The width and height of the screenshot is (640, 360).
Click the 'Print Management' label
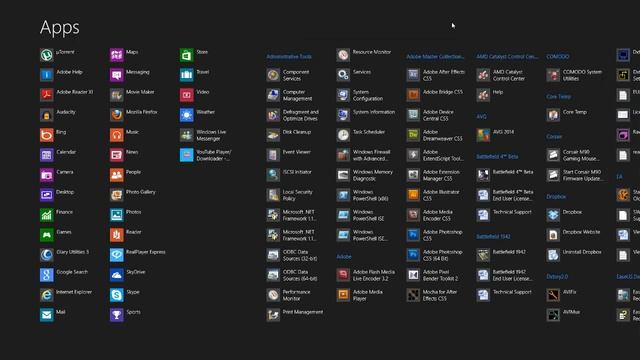[x=303, y=312]
